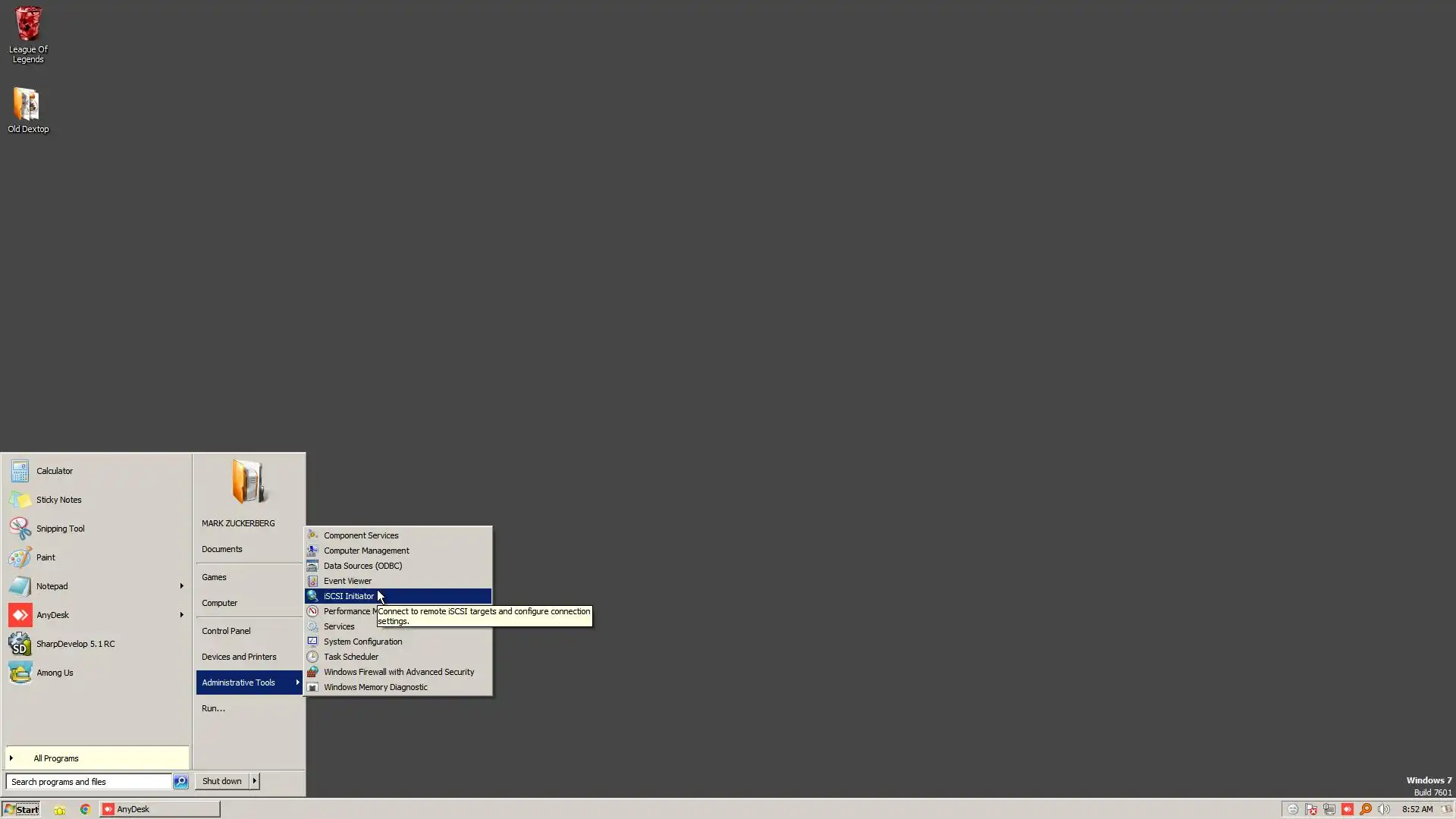Expand AnyDesk jump list arrow
This screenshot has height=819, width=1456.
pyautogui.click(x=181, y=615)
